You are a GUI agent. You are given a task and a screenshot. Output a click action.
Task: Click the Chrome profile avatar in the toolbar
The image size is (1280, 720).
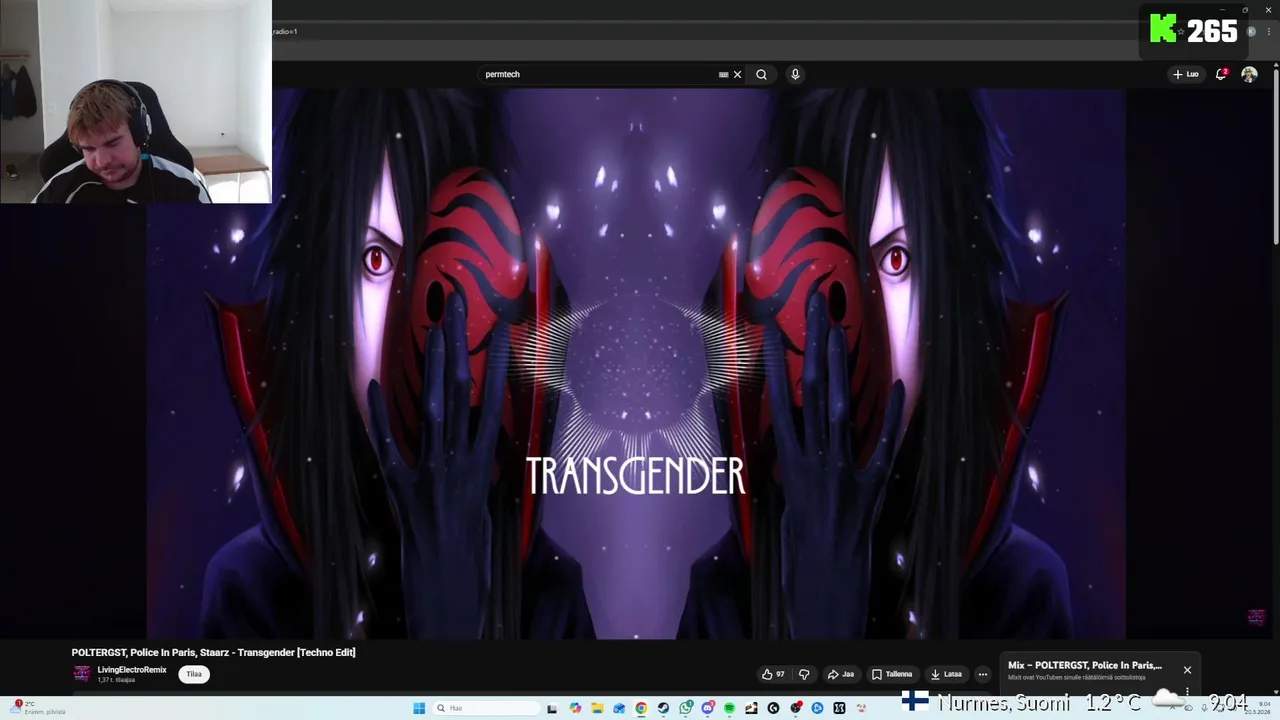(1252, 31)
